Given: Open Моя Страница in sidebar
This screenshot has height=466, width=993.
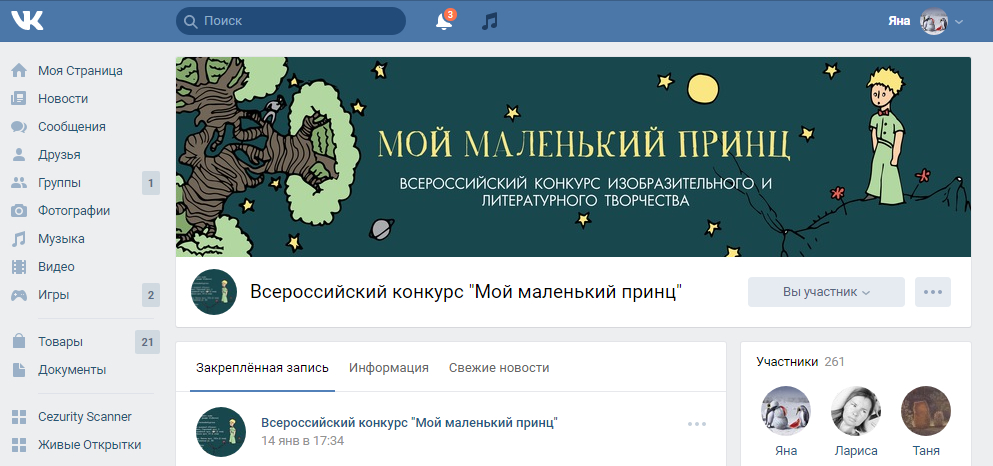Looking at the screenshot, I should coord(80,70).
